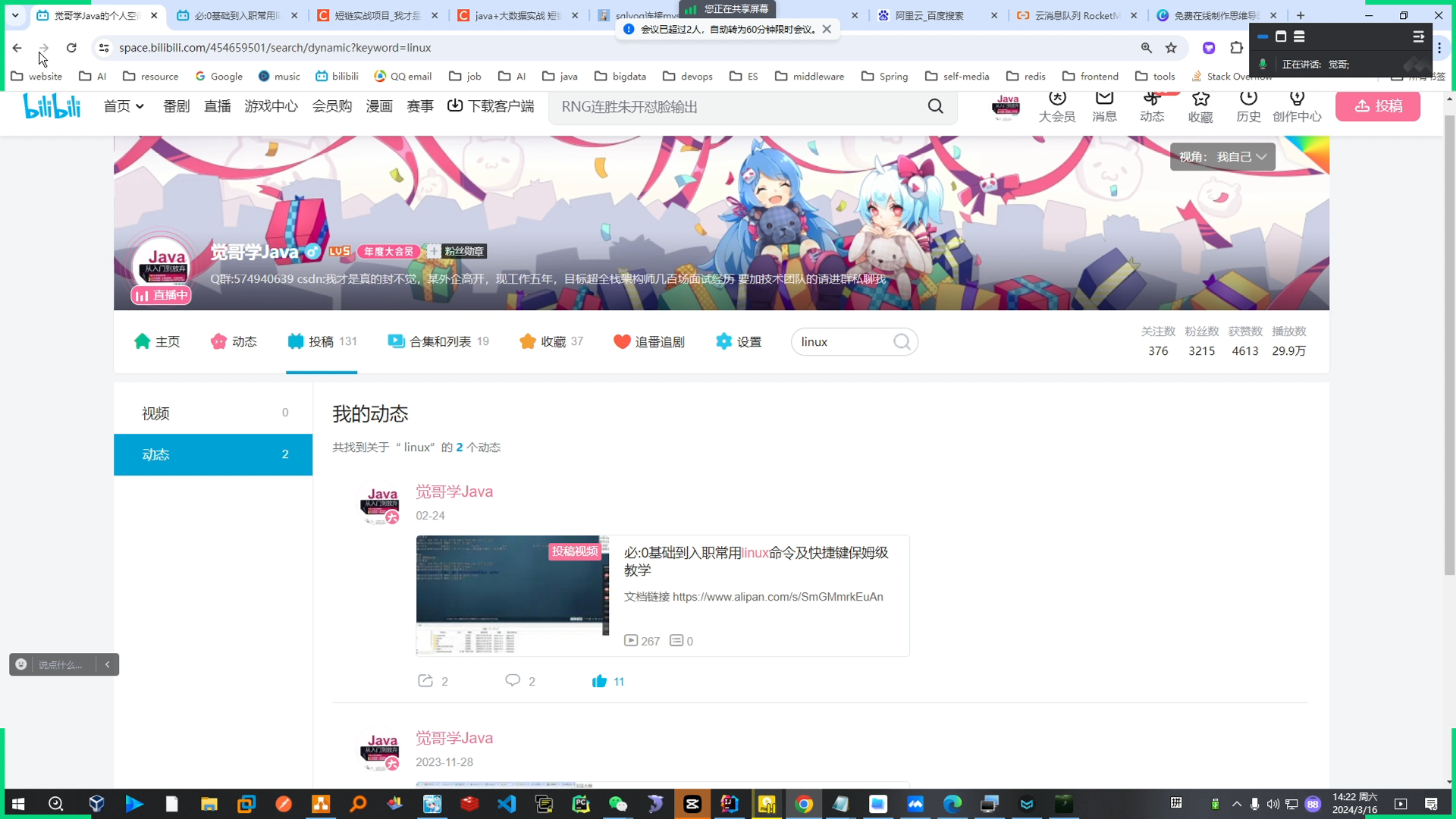Open the 动态 icon in top header
Image resolution: width=1456 pixels, height=819 pixels.
1152,107
